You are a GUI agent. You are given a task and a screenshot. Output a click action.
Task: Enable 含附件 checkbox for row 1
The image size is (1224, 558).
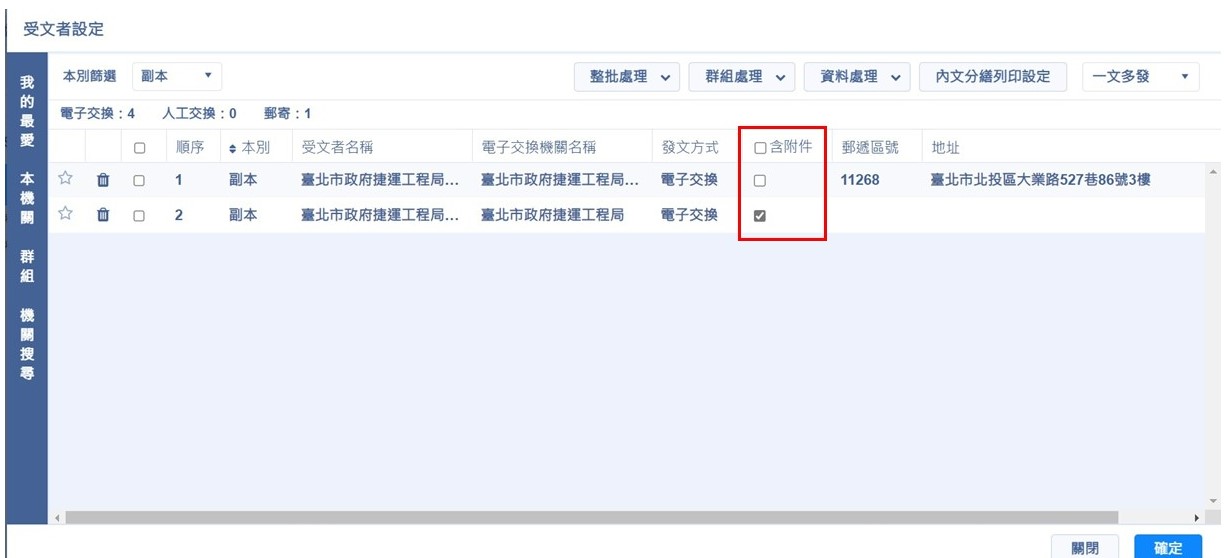[759, 181]
